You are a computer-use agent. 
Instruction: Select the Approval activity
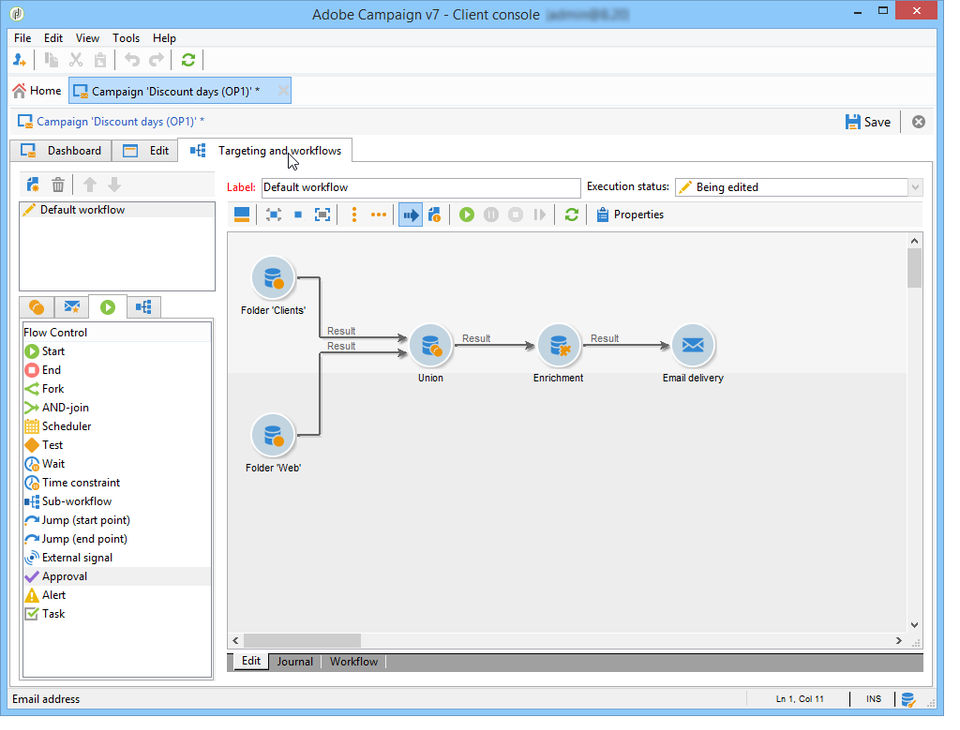pyautogui.click(x=117, y=577)
